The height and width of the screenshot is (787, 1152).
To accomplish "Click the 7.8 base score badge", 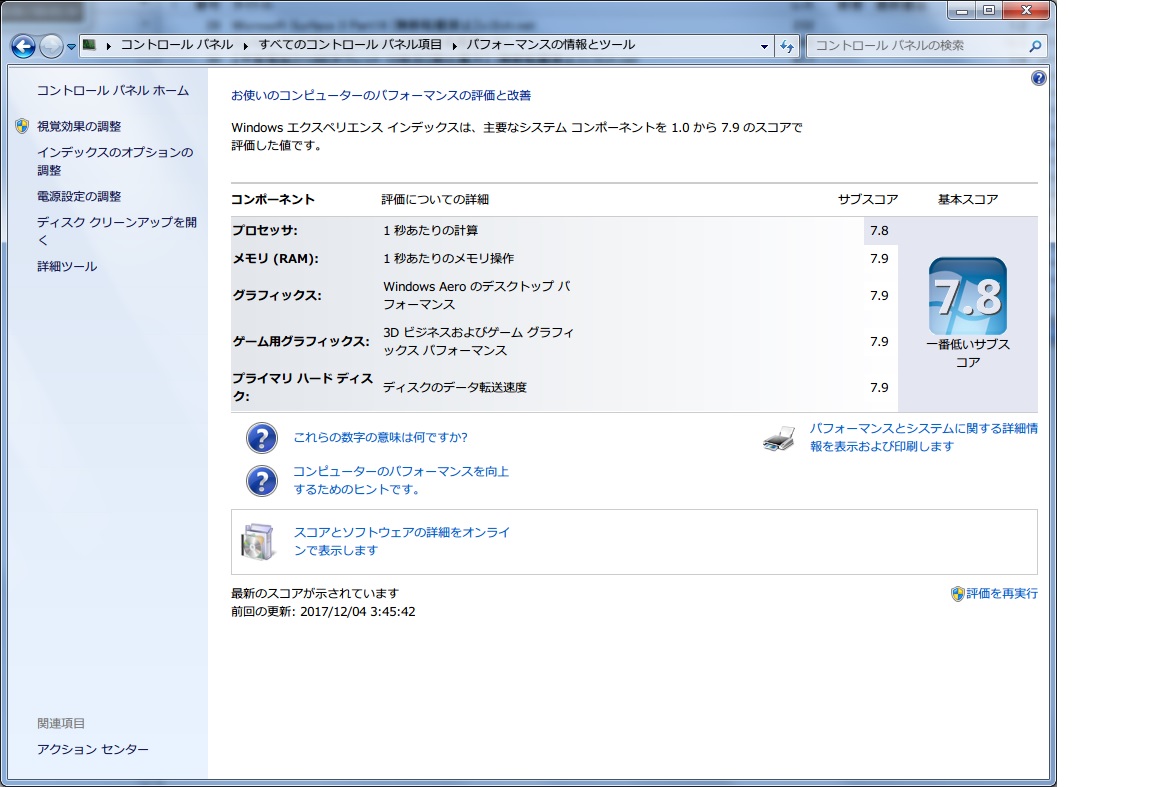I will (x=968, y=296).
